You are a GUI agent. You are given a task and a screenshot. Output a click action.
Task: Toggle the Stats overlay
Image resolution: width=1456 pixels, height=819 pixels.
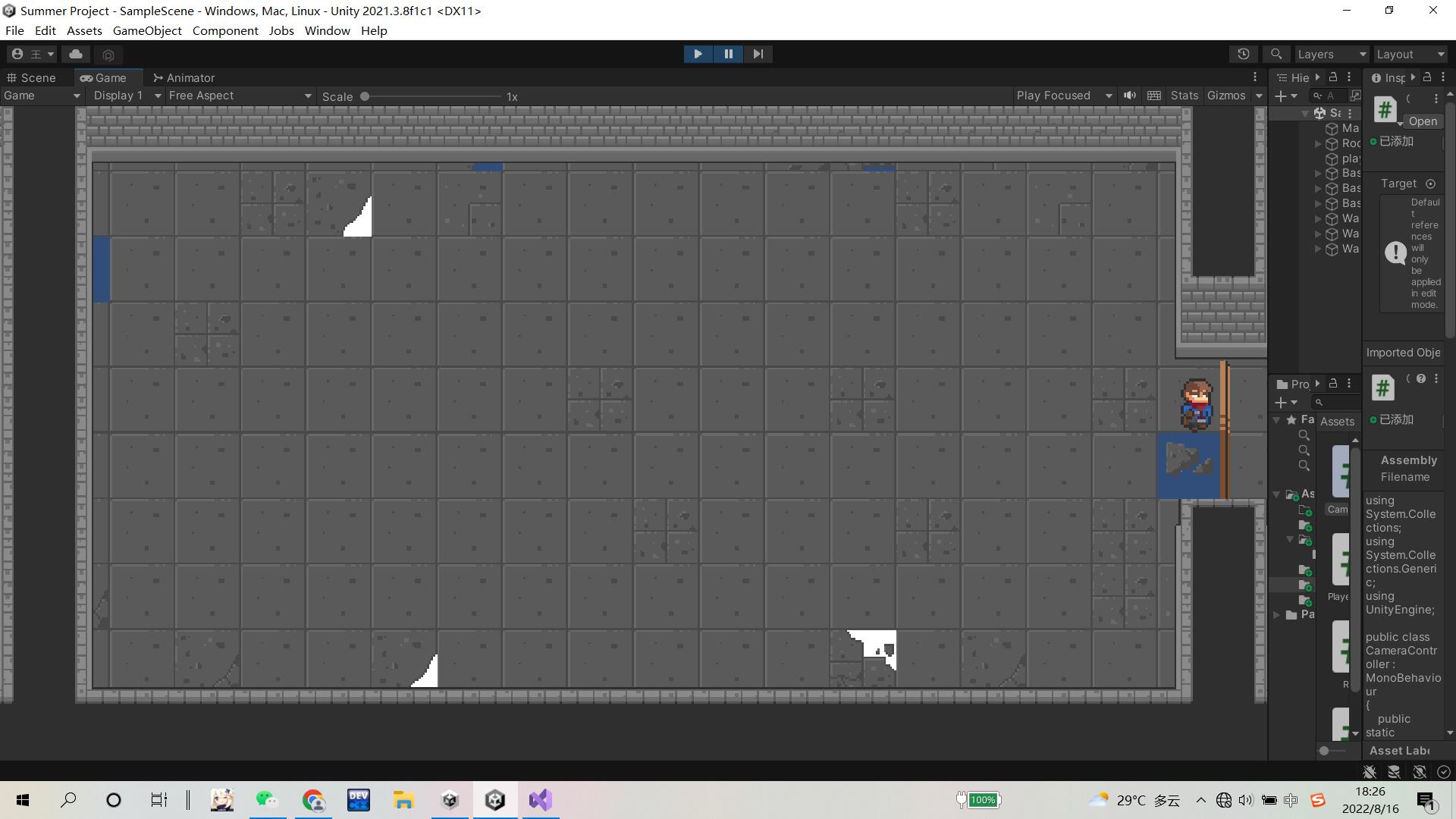point(1184,96)
